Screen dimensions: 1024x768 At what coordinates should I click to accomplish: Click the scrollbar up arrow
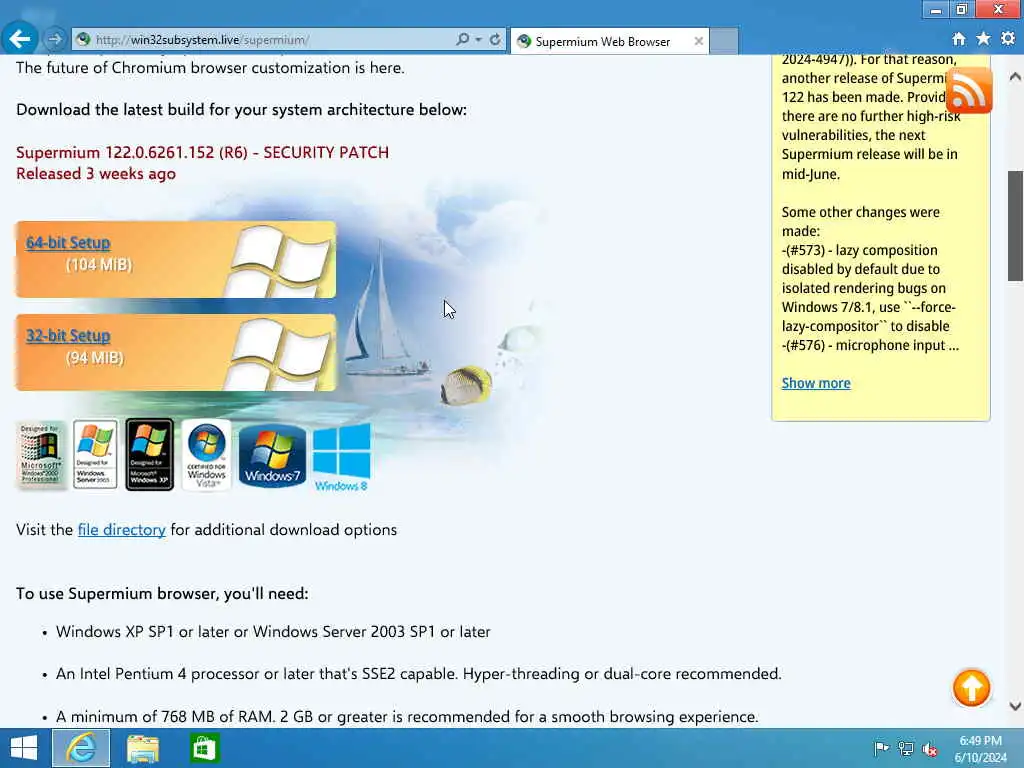click(x=1015, y=76)
